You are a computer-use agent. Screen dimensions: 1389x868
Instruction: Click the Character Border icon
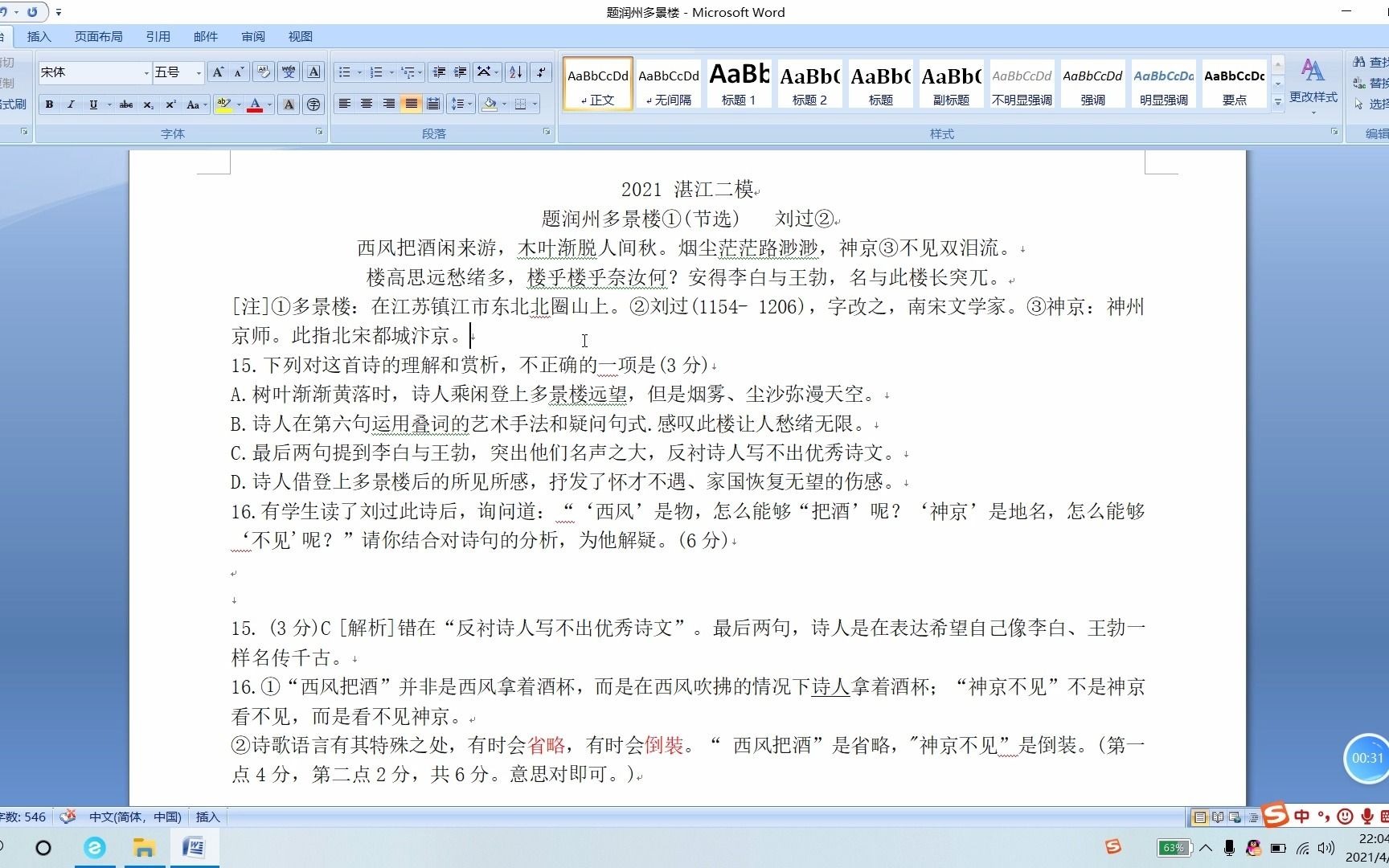click(314, 72)
